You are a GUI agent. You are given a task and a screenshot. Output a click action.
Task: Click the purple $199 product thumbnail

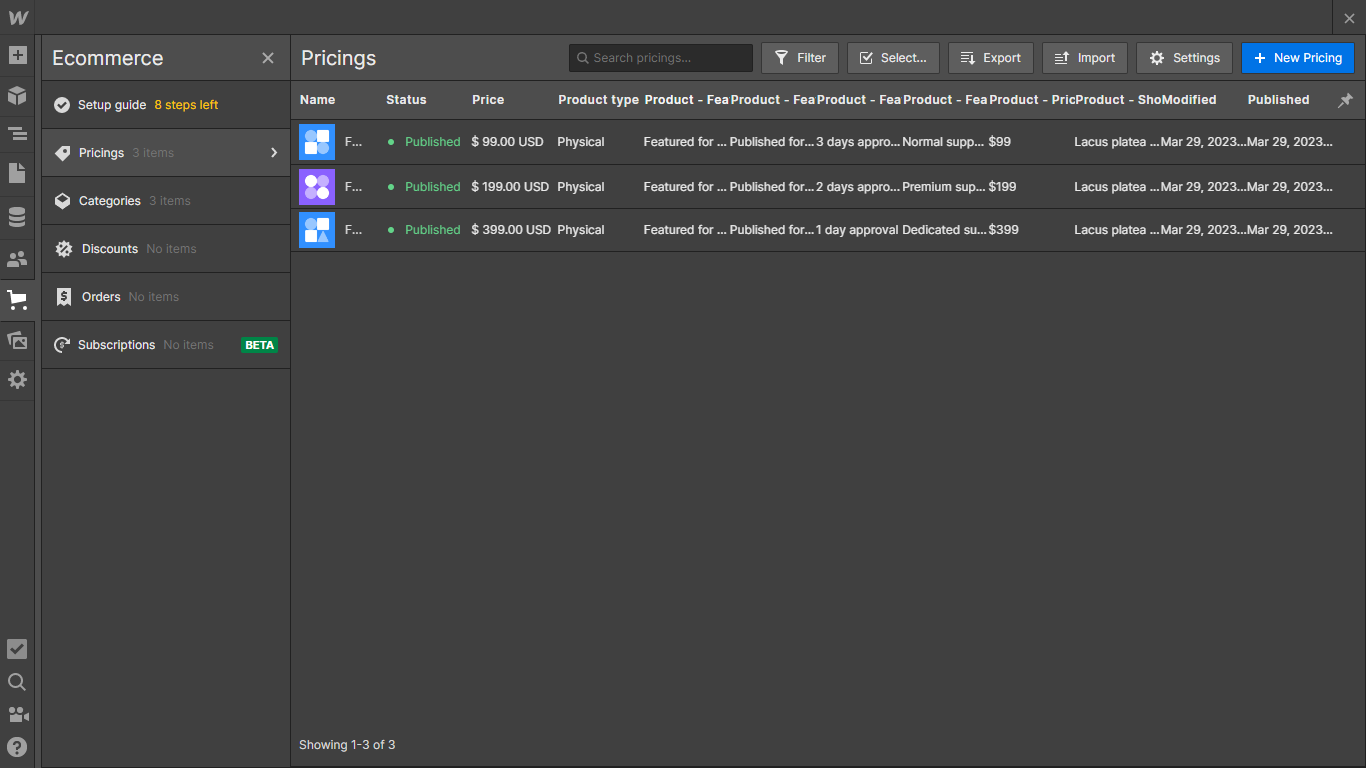pos(317,187)
